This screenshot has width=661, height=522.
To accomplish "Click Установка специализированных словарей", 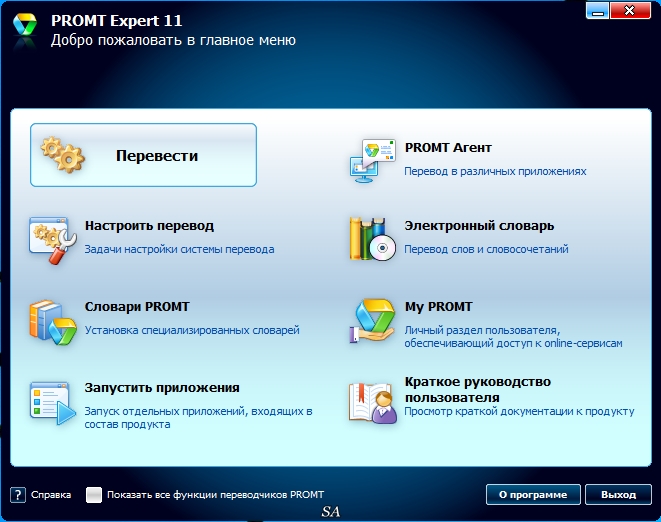I will pyautogui.click(x=192, y=330).
